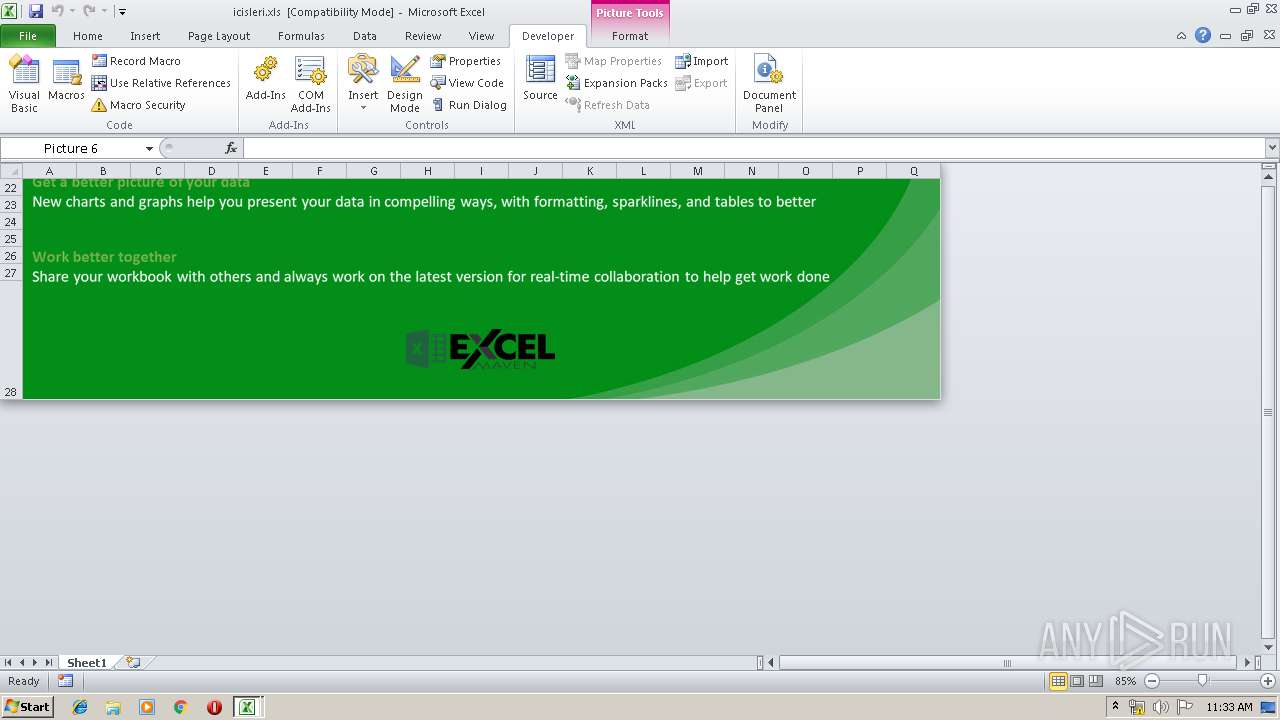Zoom in with plus button
Image resolution: width=1280 pixels, height=720 pixels.
1267,681
